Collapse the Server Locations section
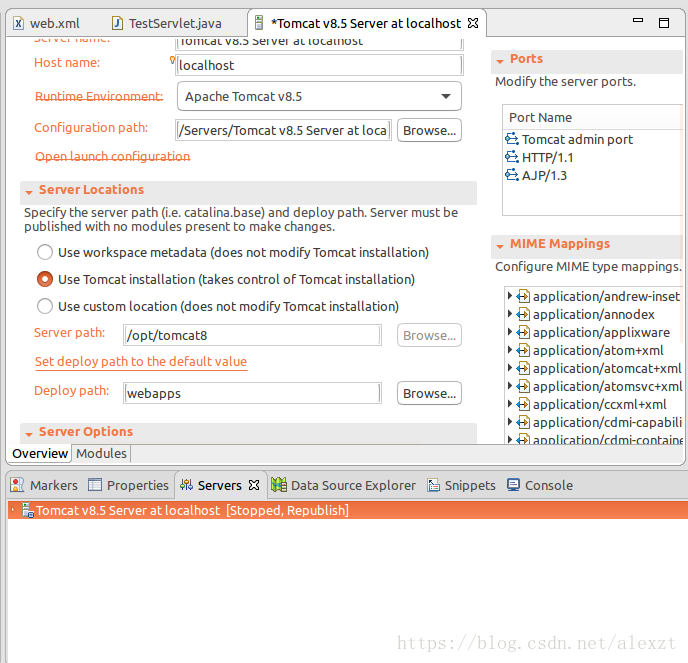Screen dimensions: 688x663 (29, 192)
